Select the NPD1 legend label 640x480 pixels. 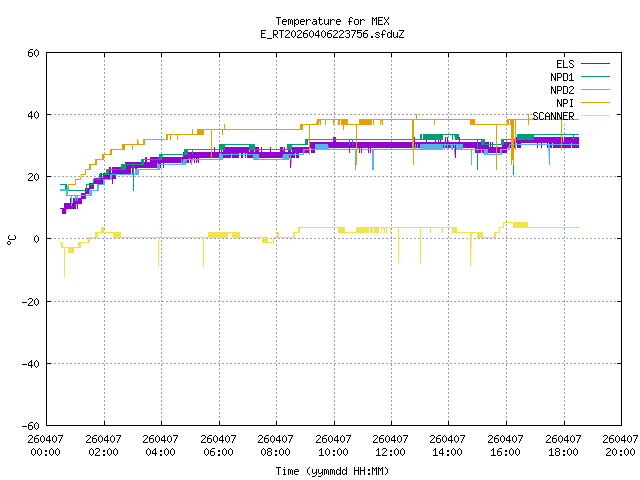(562, 77)
